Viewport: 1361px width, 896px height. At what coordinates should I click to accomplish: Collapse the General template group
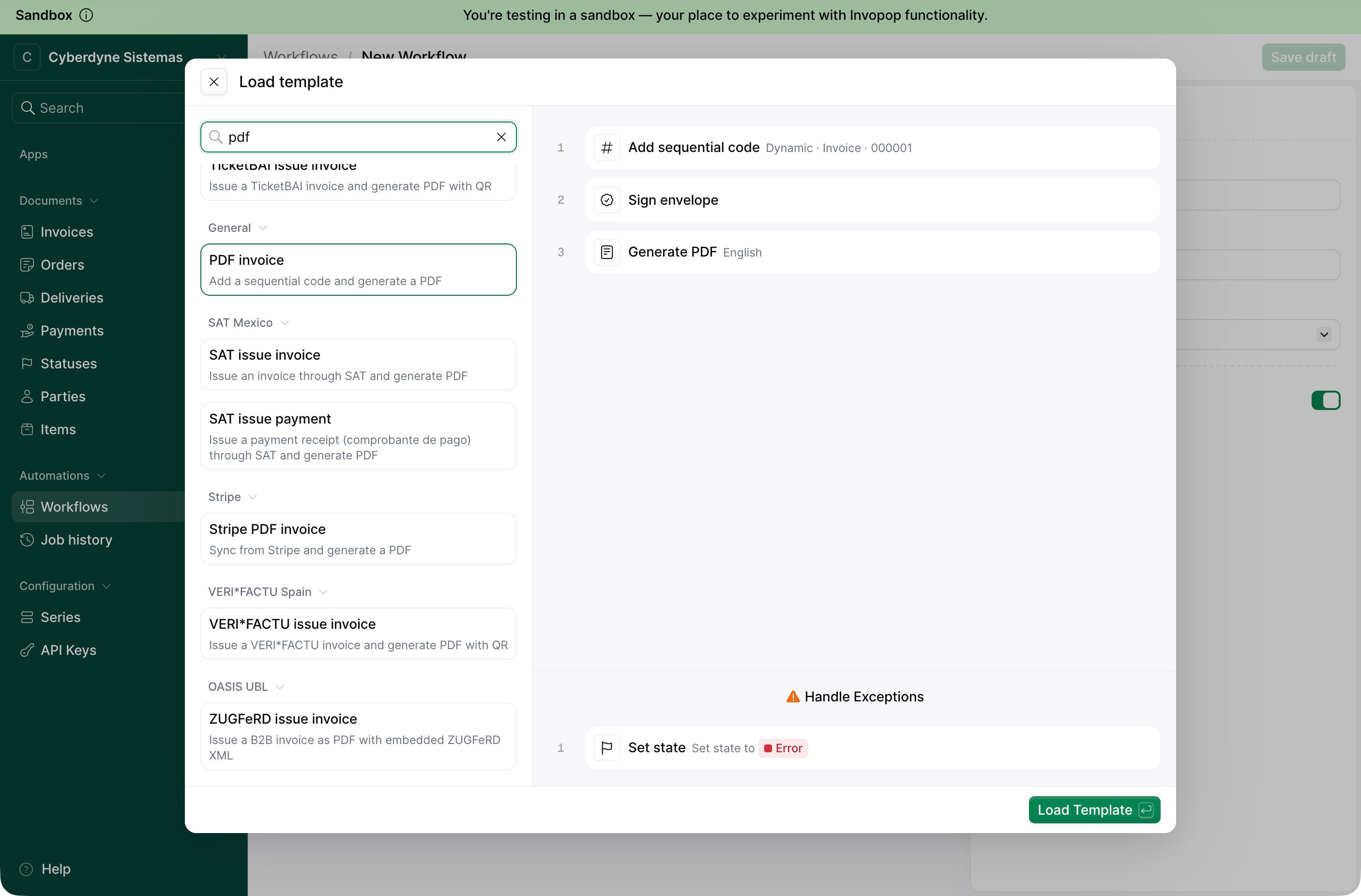pyautogui.click(x=262, y=228)
